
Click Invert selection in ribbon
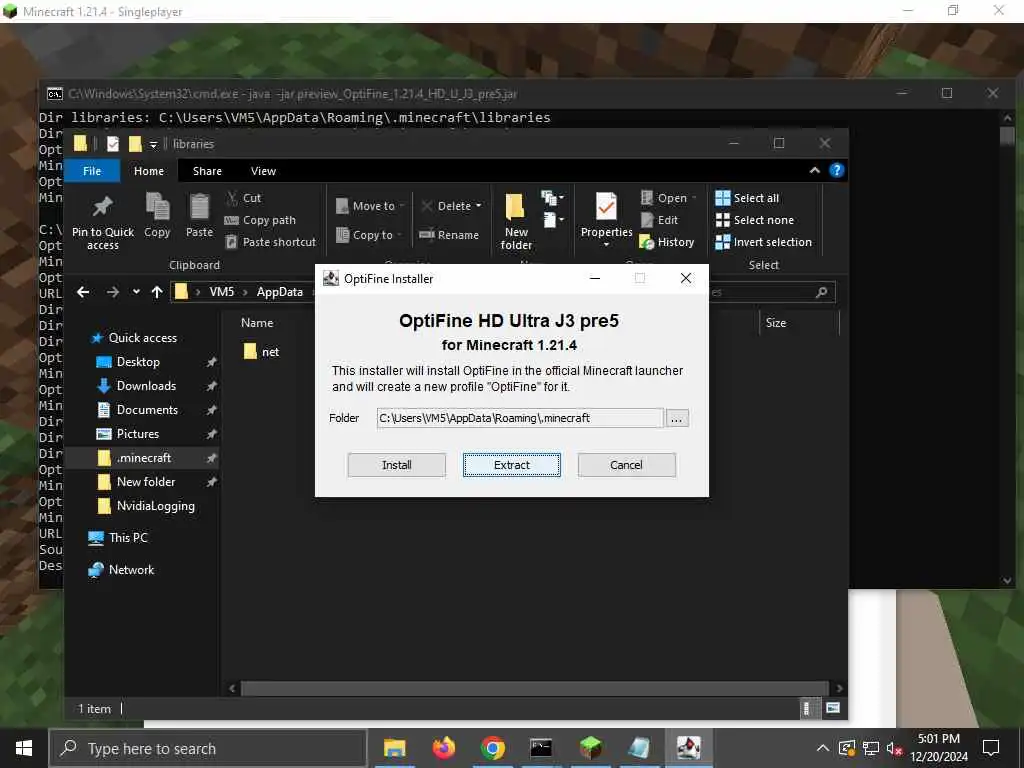pyautogui.click(x=763, y=242)
